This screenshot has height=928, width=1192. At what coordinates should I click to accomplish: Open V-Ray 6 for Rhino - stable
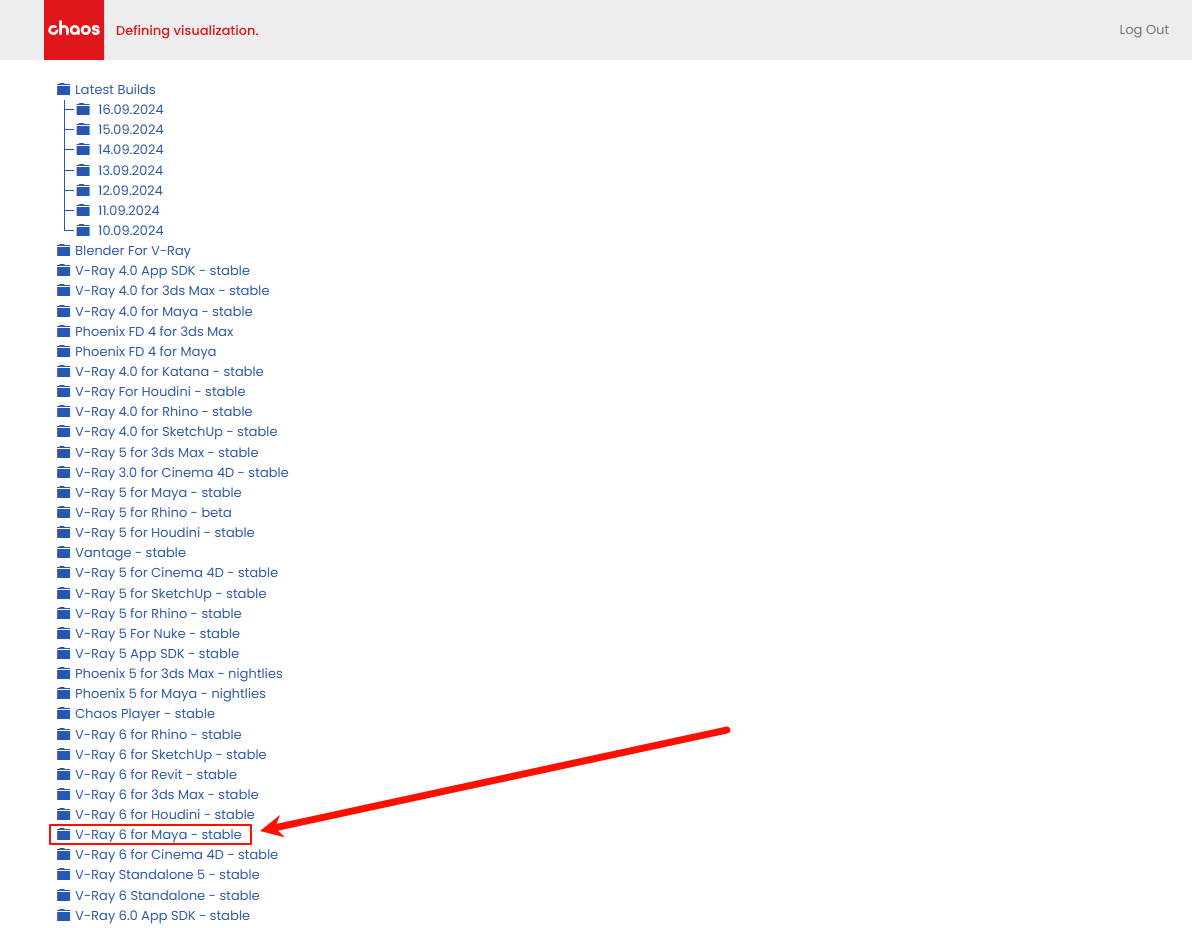[x=158, y=734]
